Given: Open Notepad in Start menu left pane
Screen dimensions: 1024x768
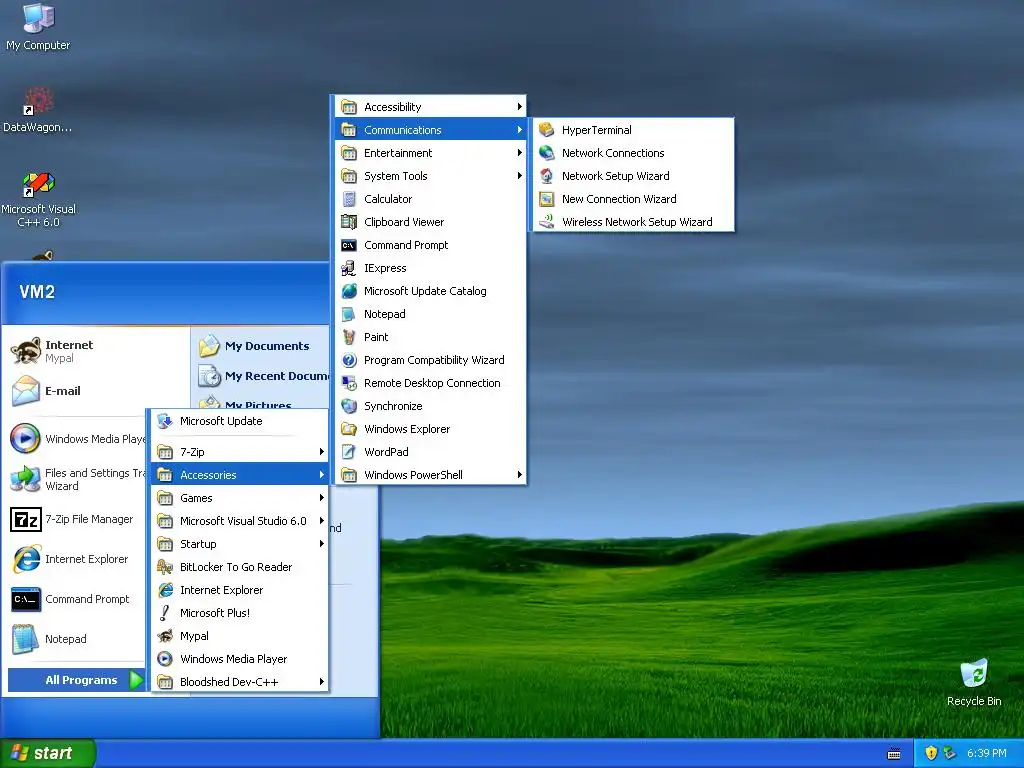Looking at the screenshot, I should 76,639.
